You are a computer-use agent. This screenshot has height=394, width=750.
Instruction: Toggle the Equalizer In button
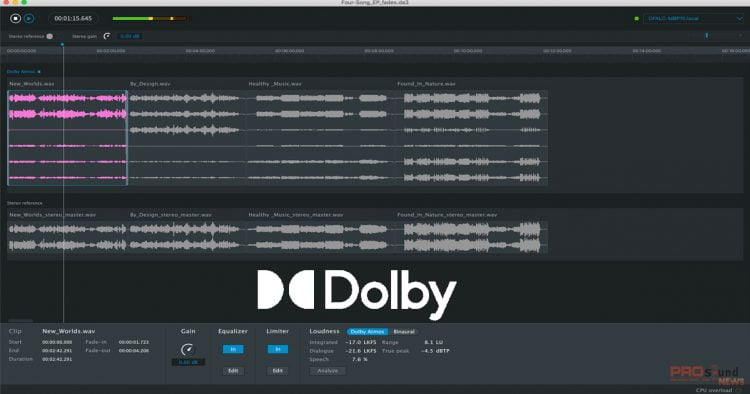[x=233, y=350]
